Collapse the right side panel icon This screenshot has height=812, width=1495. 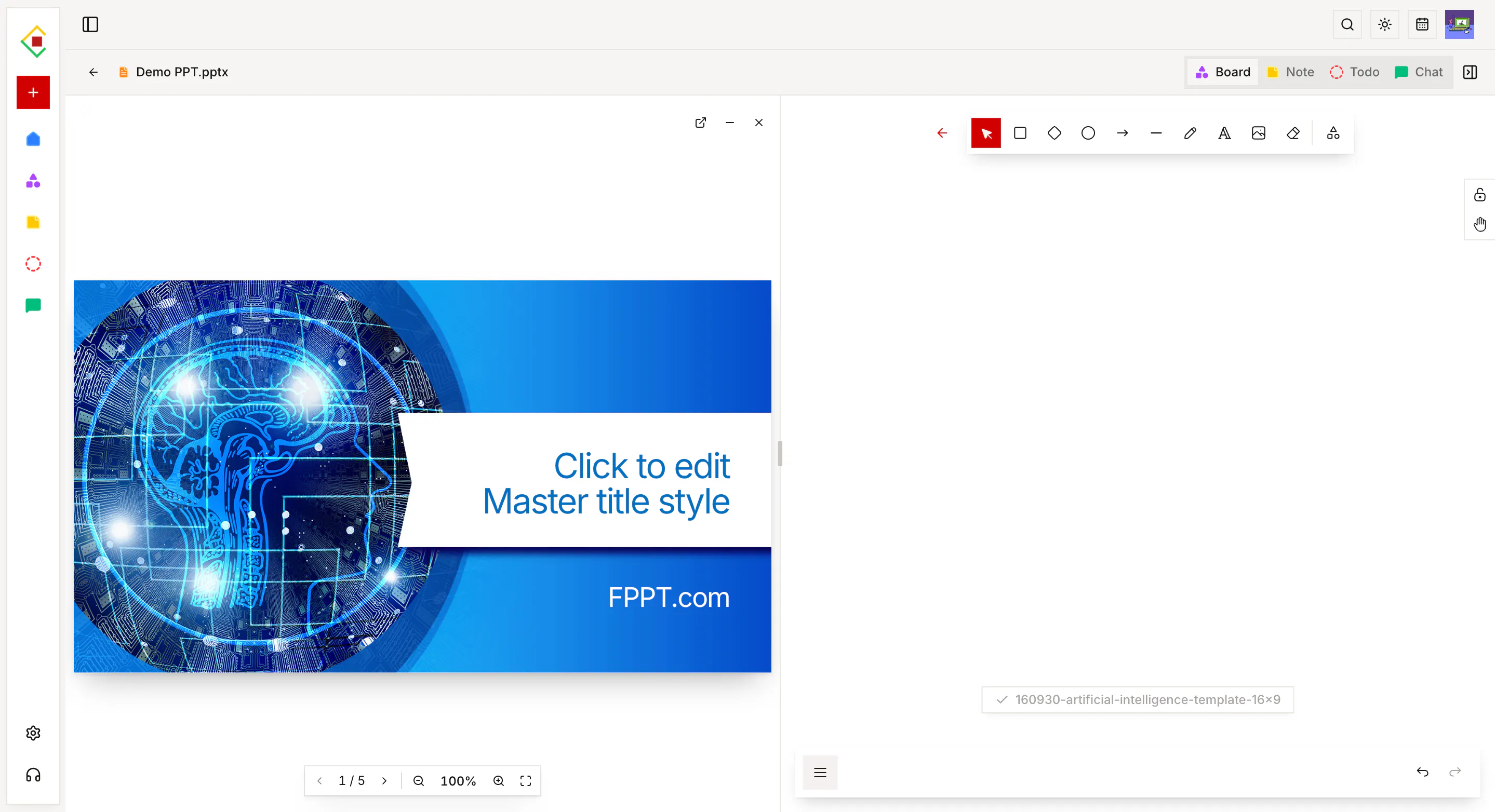tap(1470, 72)
